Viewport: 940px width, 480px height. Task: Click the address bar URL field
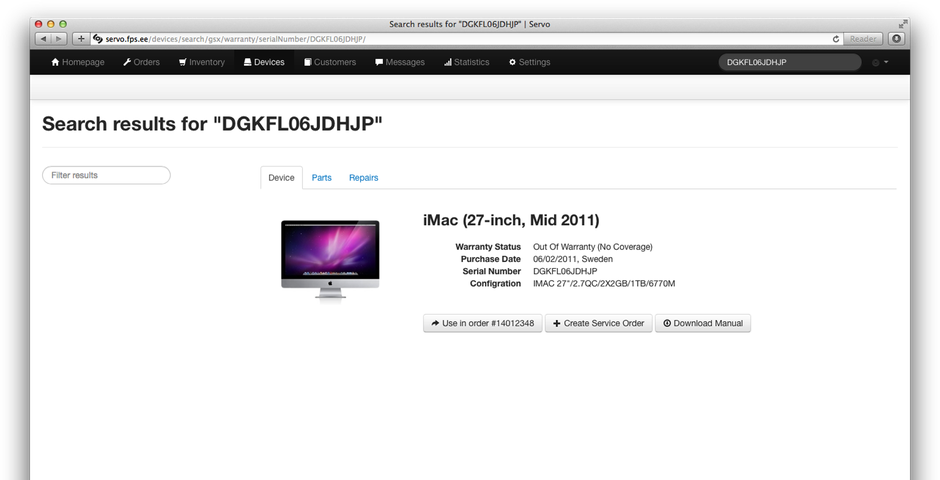[468, 39]
